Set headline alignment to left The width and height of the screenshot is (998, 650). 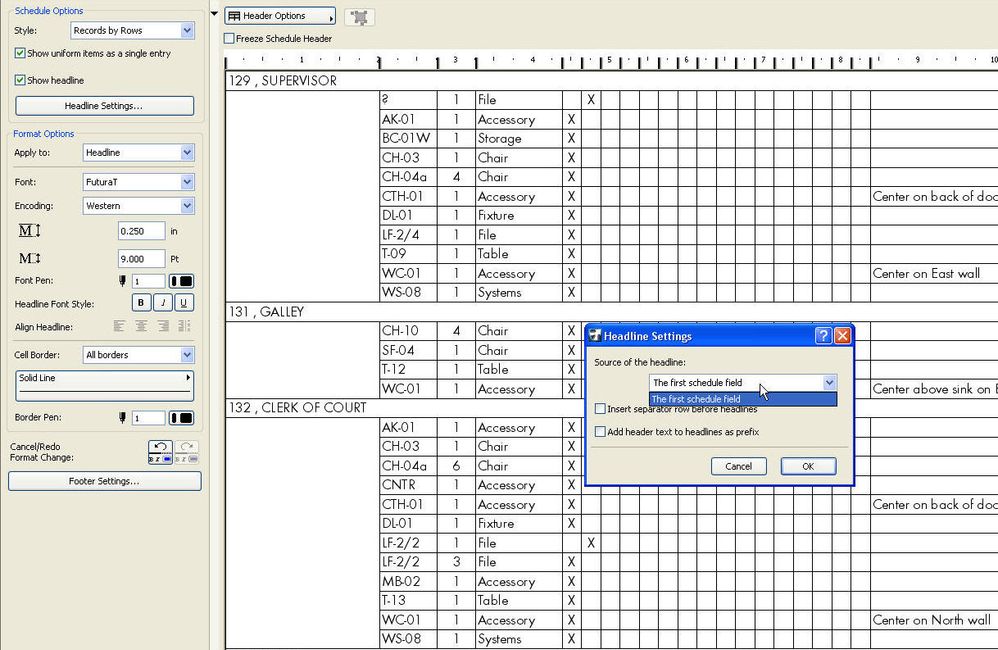pyautogui.click(x=119, y=326)
